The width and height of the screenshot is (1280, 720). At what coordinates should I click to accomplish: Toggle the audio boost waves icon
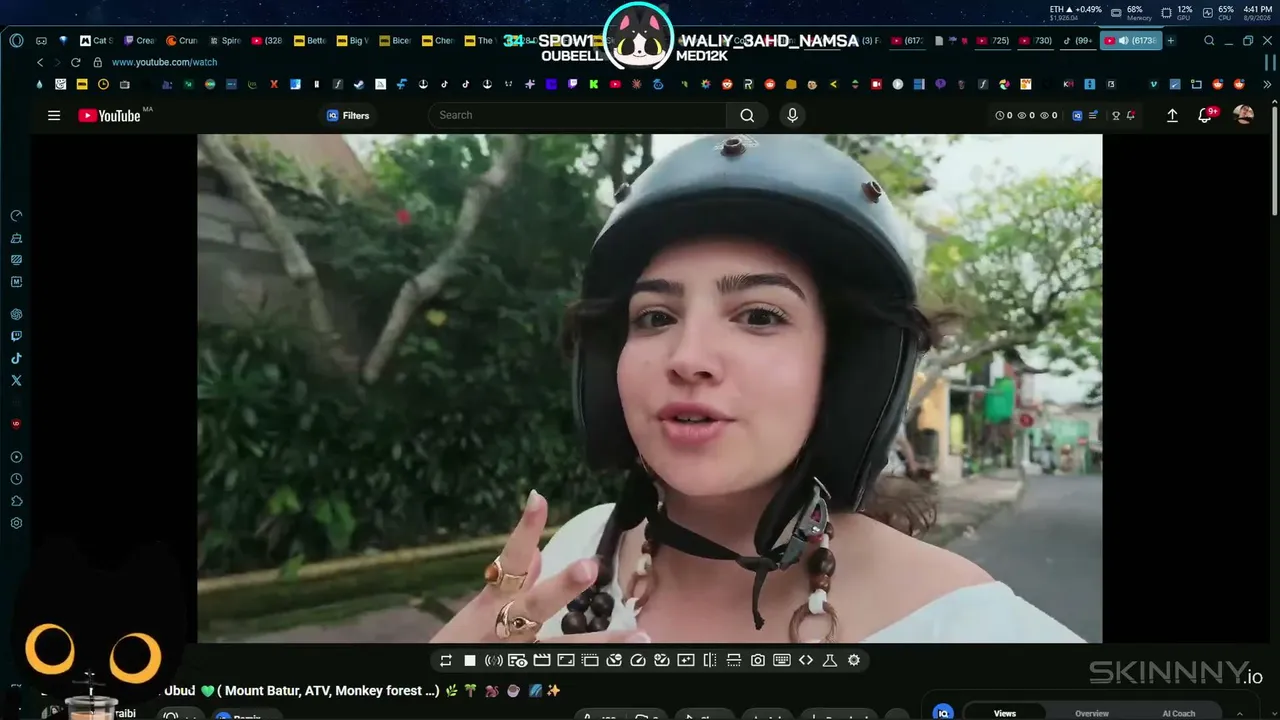tap(494, 660)
